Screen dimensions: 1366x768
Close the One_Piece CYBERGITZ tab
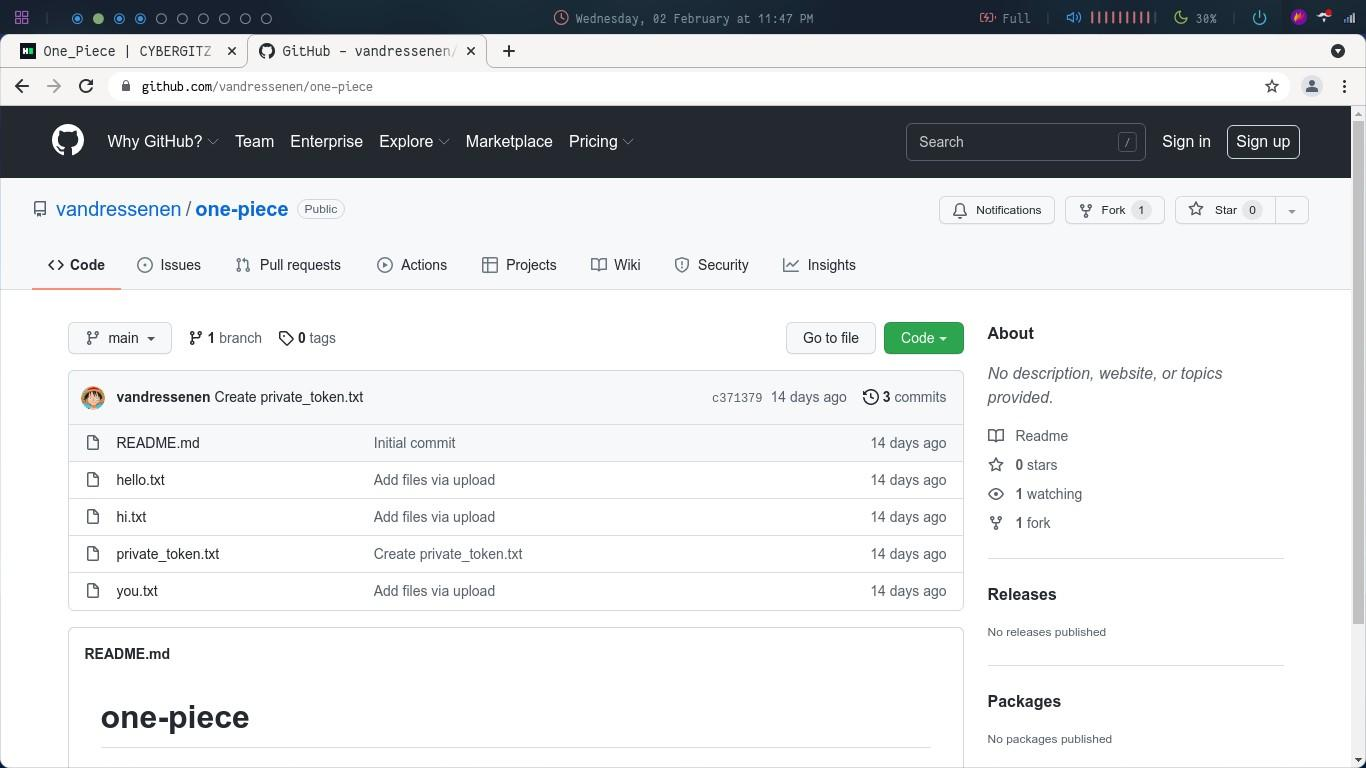232,51
